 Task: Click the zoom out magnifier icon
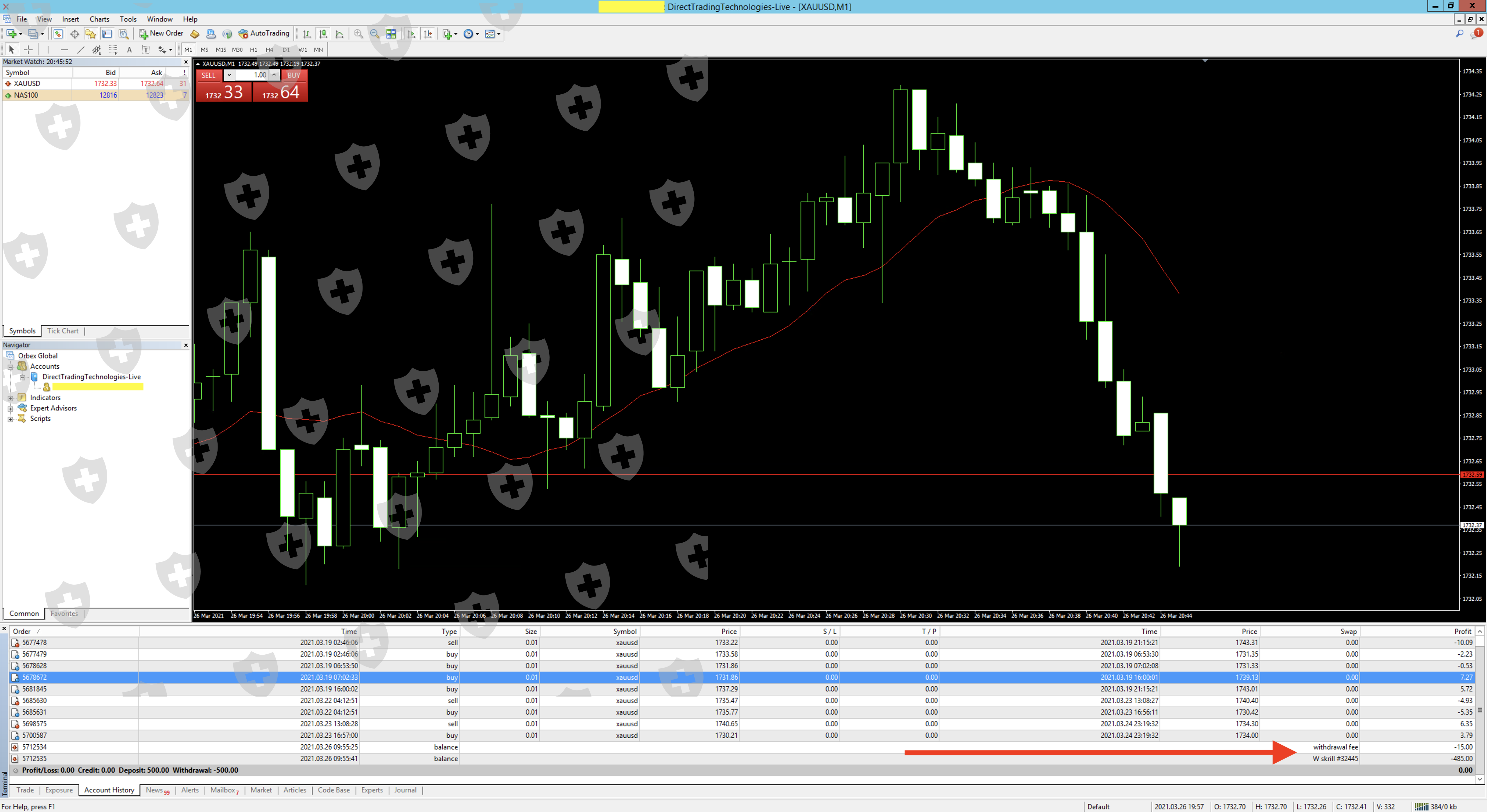375,34
